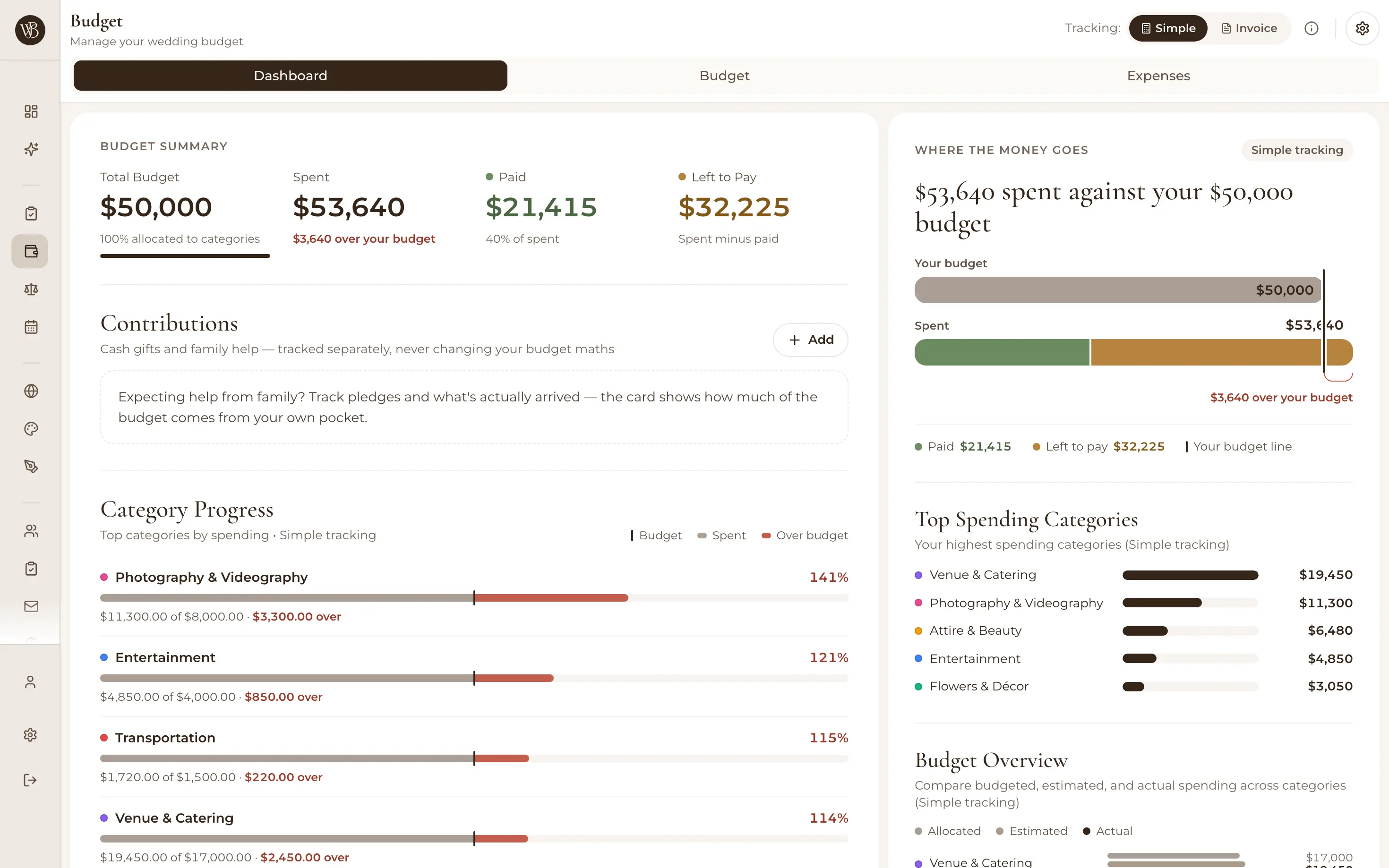1389x868 pixels.
Task: Click the Simple tracking badge
Action: click(x=1296, y=150)
